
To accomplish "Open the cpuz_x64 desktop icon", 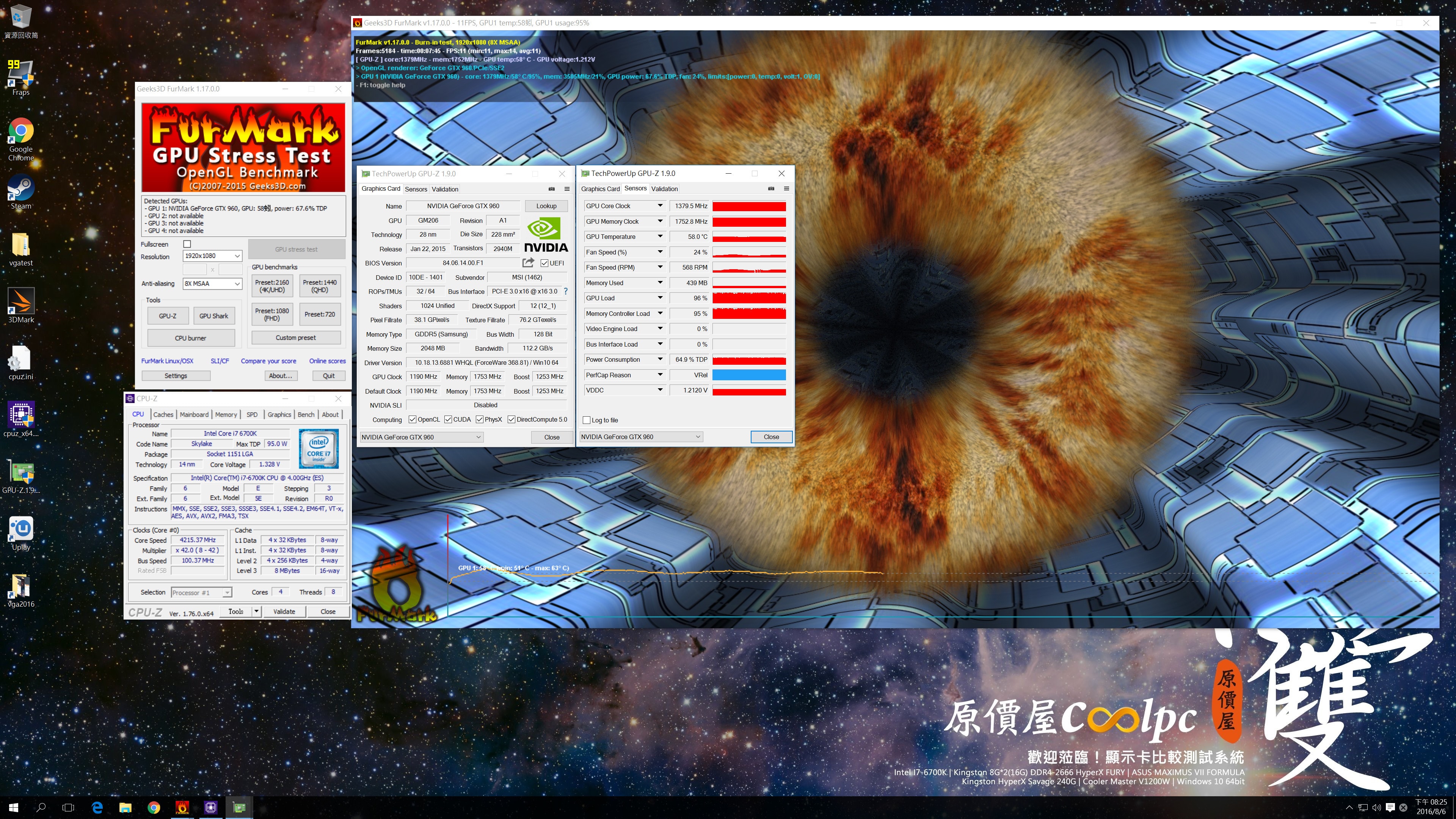I will click(21, 419).
